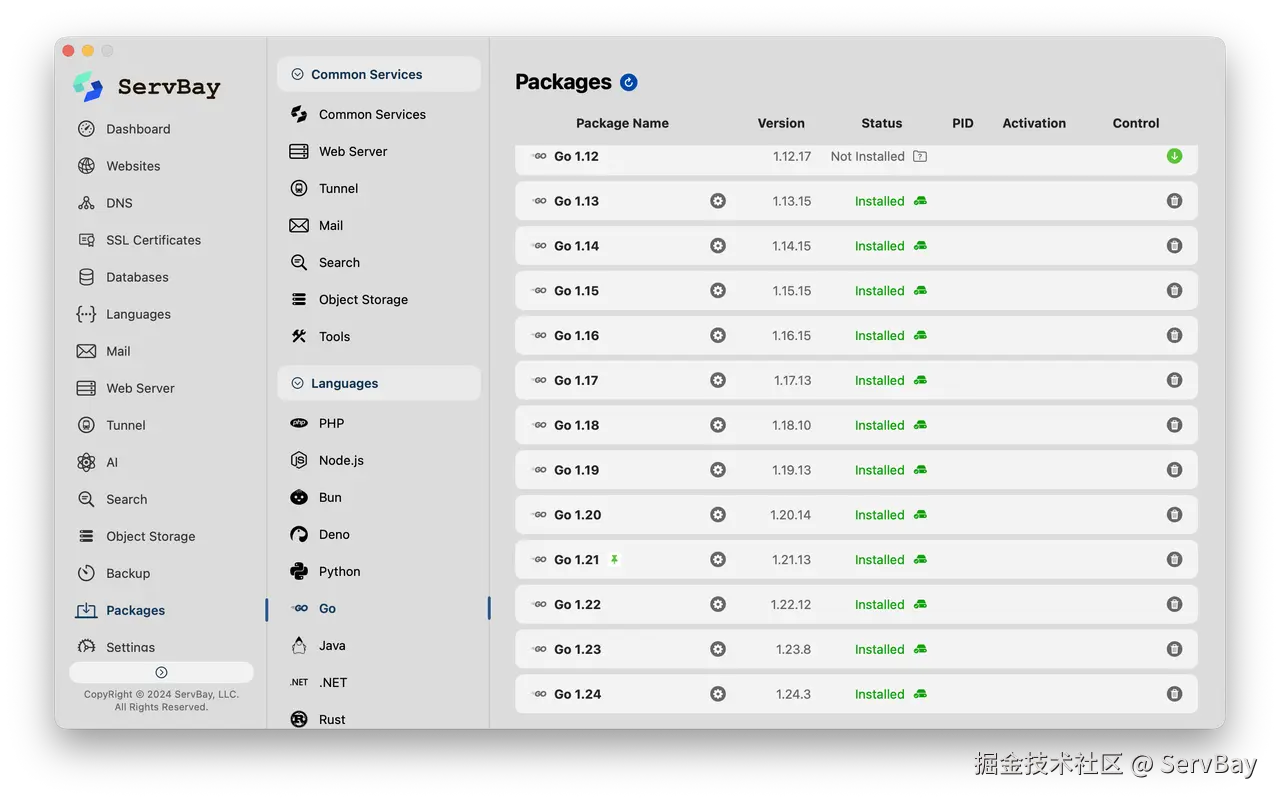The height and width of the screenshot is (801, 1280).
Task: Delete Go 1.22 using trash icon
Action: tap(1174, 604)
